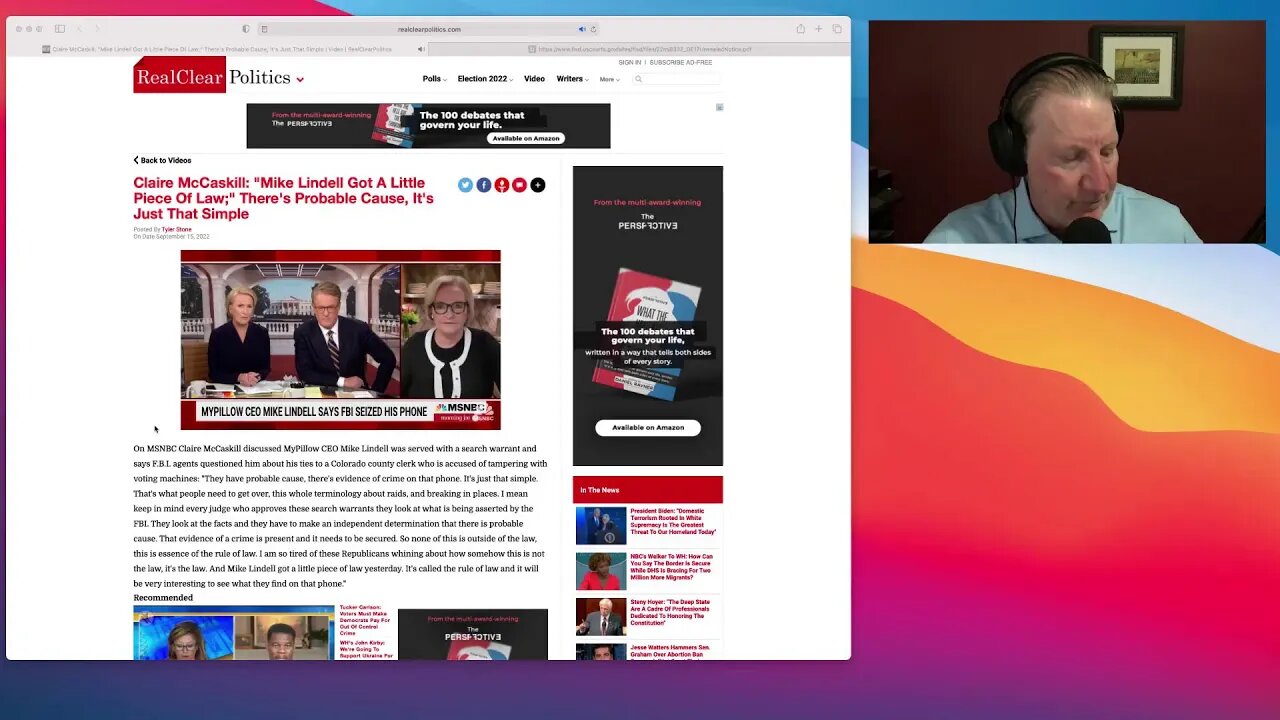This screenshot has height=720, width=1280.
Task: Share article on Twitter icon
Action: click(x=465, y=185)
